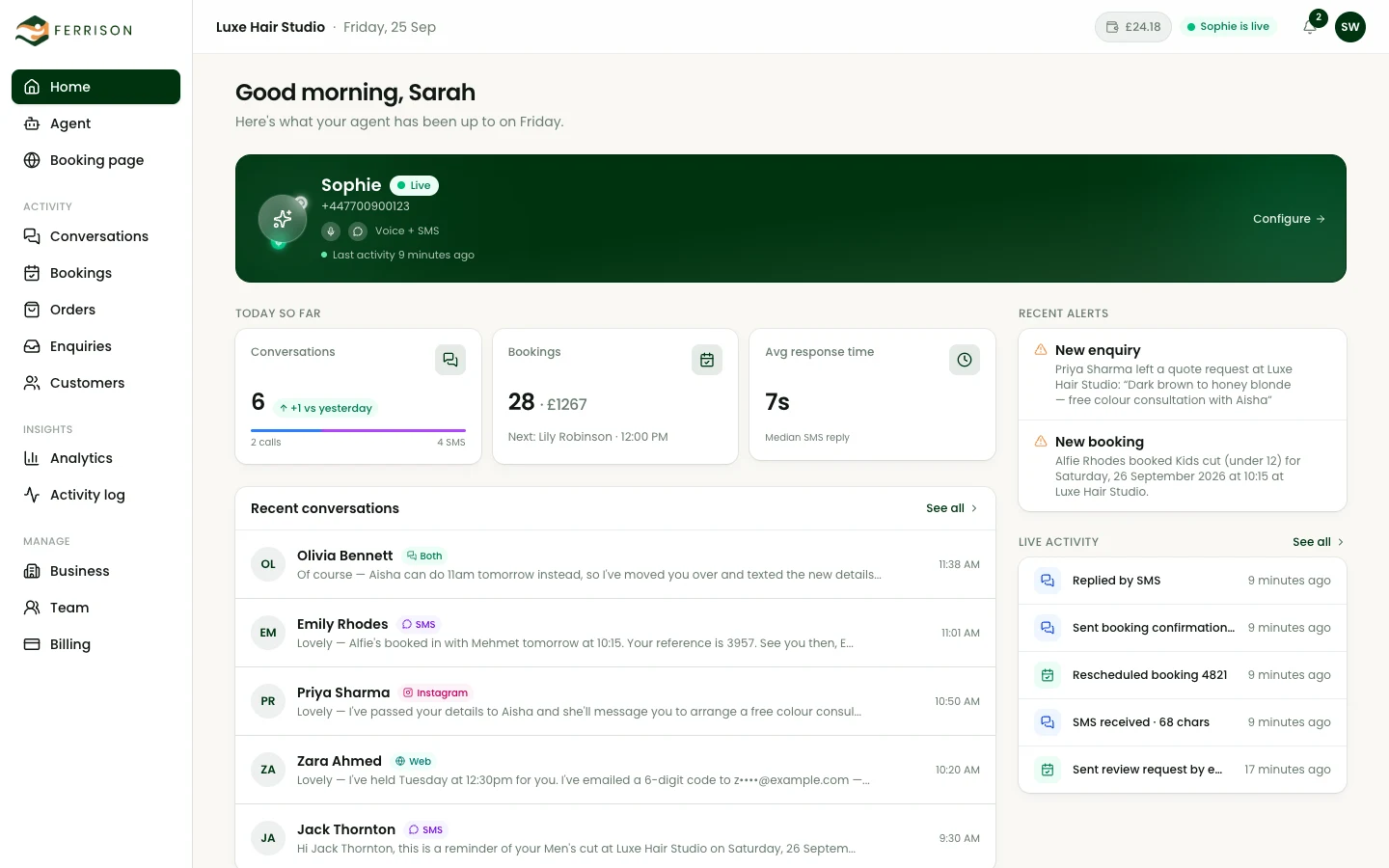1389x868 pixels.
Task: Open the Agent page
Action: (x=95, y=123)
